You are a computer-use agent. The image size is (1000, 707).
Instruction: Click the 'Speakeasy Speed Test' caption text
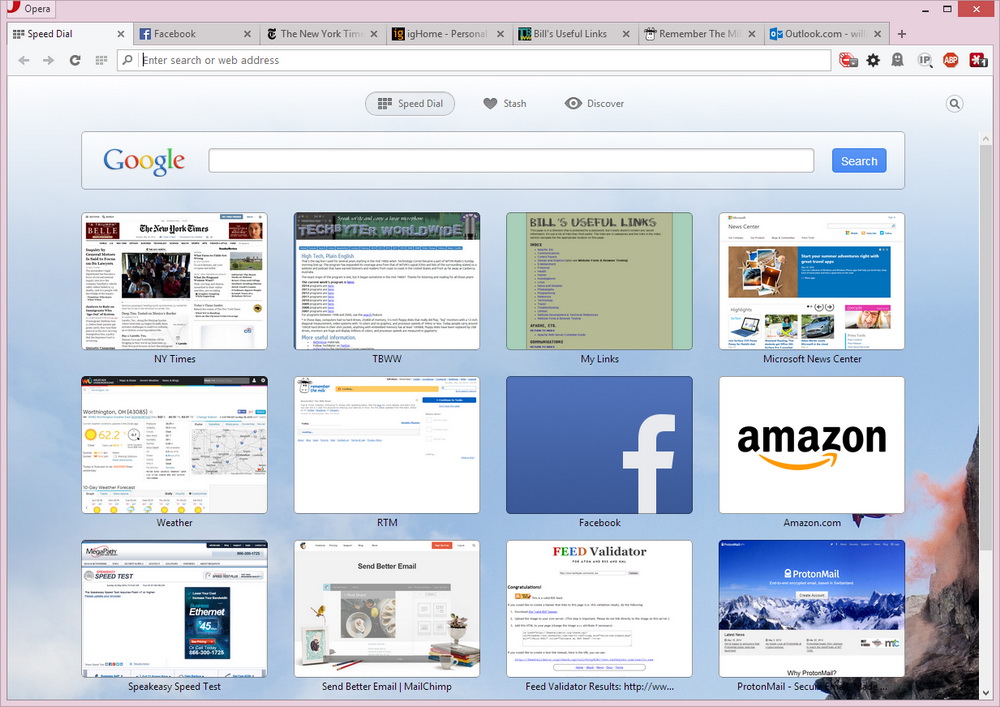174,687
